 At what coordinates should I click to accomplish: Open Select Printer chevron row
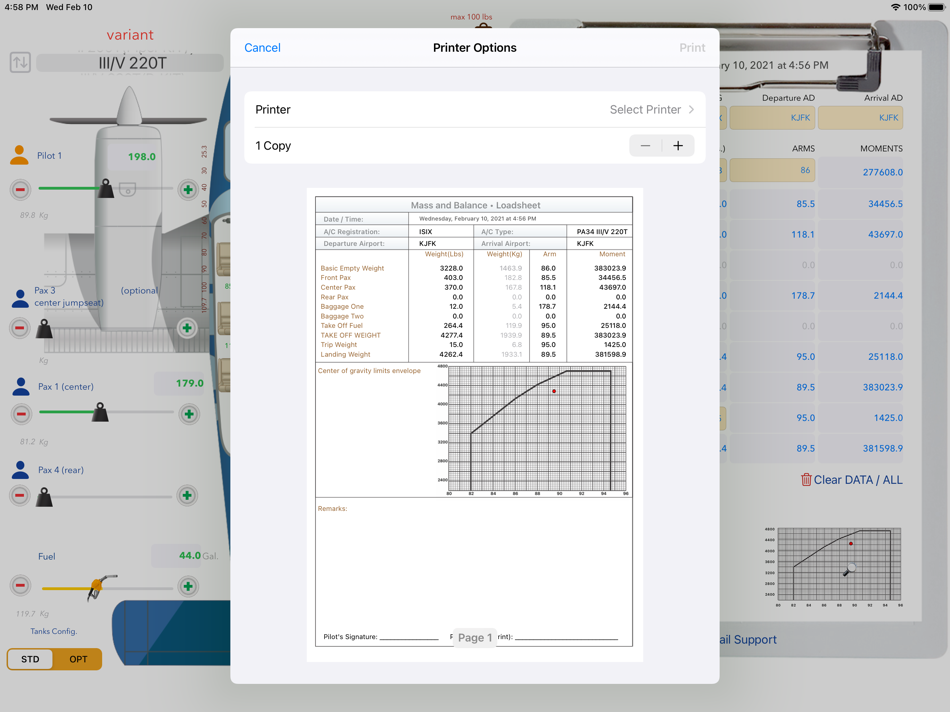pos(475,110)
